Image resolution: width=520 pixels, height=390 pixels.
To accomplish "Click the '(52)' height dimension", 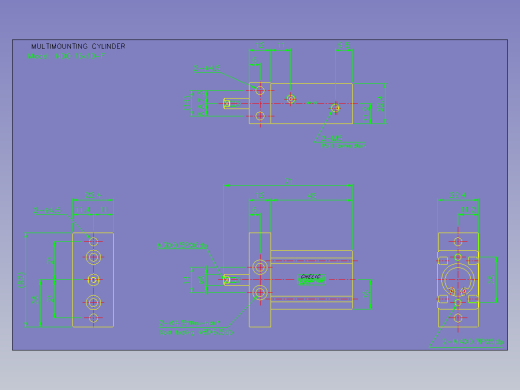I will (x=21, y=279).
